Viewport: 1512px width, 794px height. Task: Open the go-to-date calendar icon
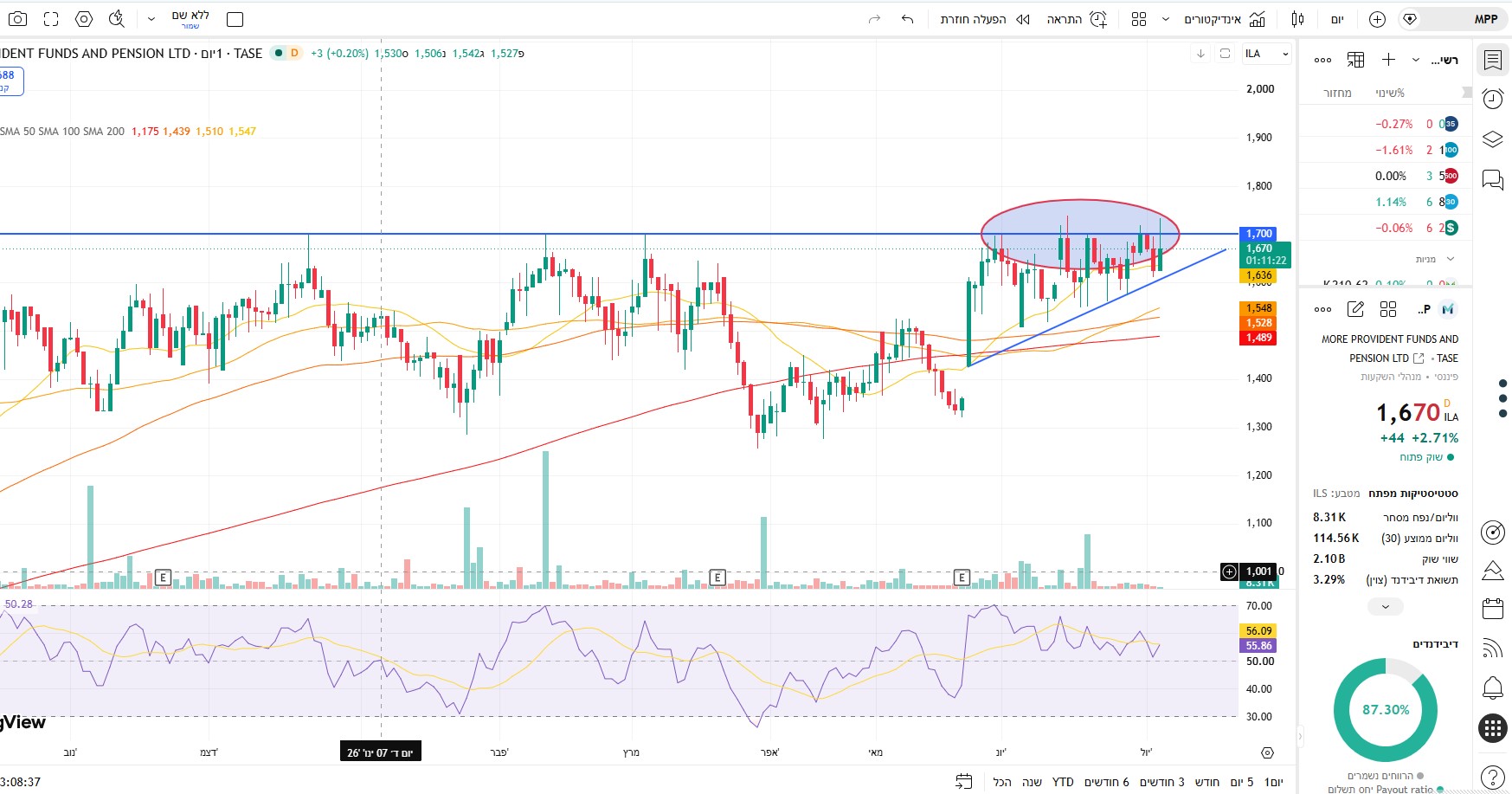963,782
